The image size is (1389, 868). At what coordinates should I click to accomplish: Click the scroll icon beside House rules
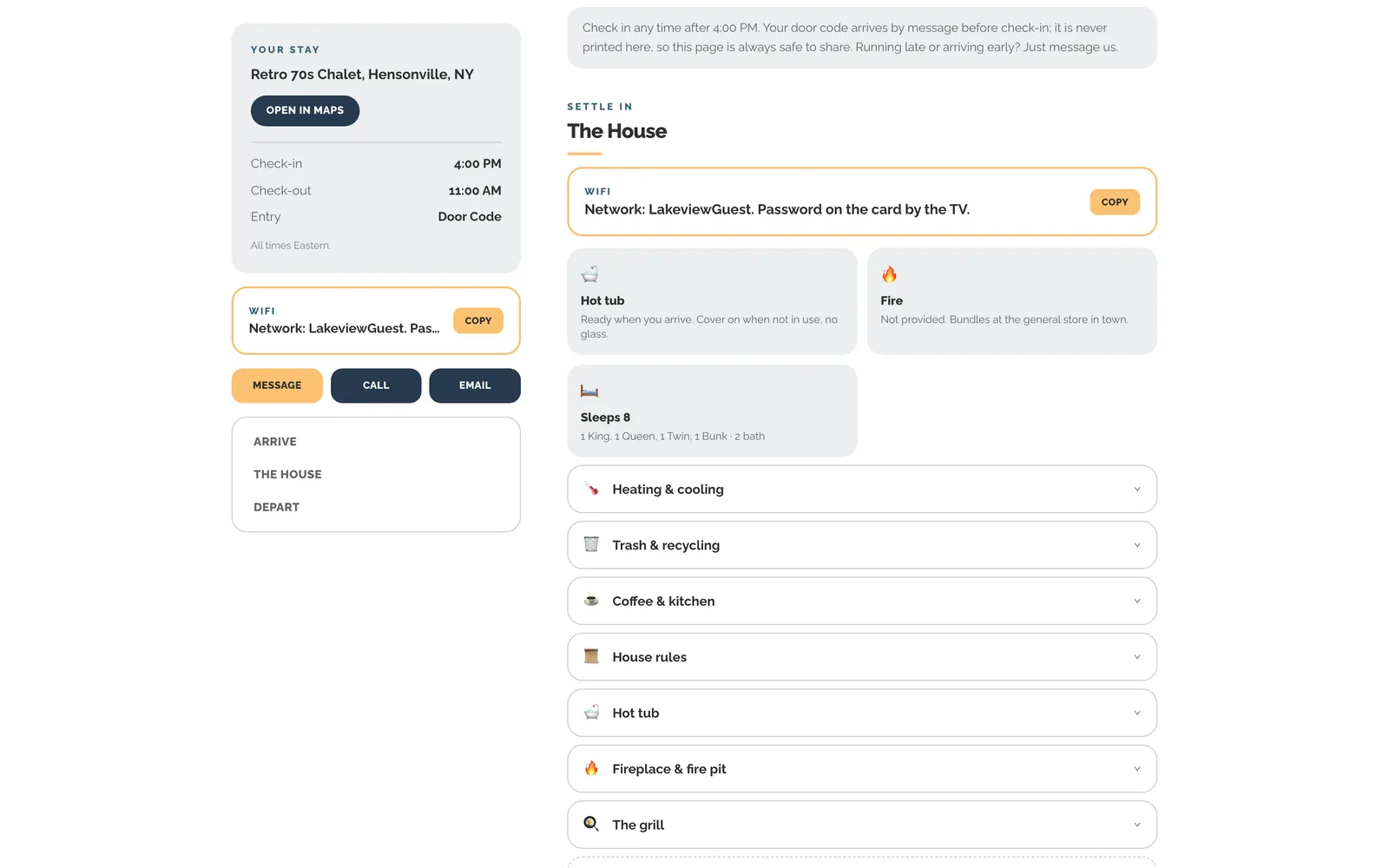point(591,656)
